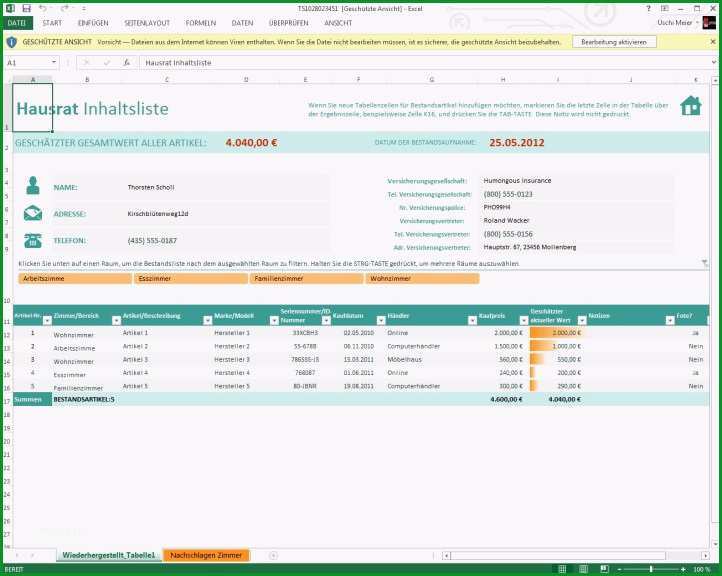Click the zoom slider handle in status bar
This screenshot has width=722, height=576.
(651, 570)
